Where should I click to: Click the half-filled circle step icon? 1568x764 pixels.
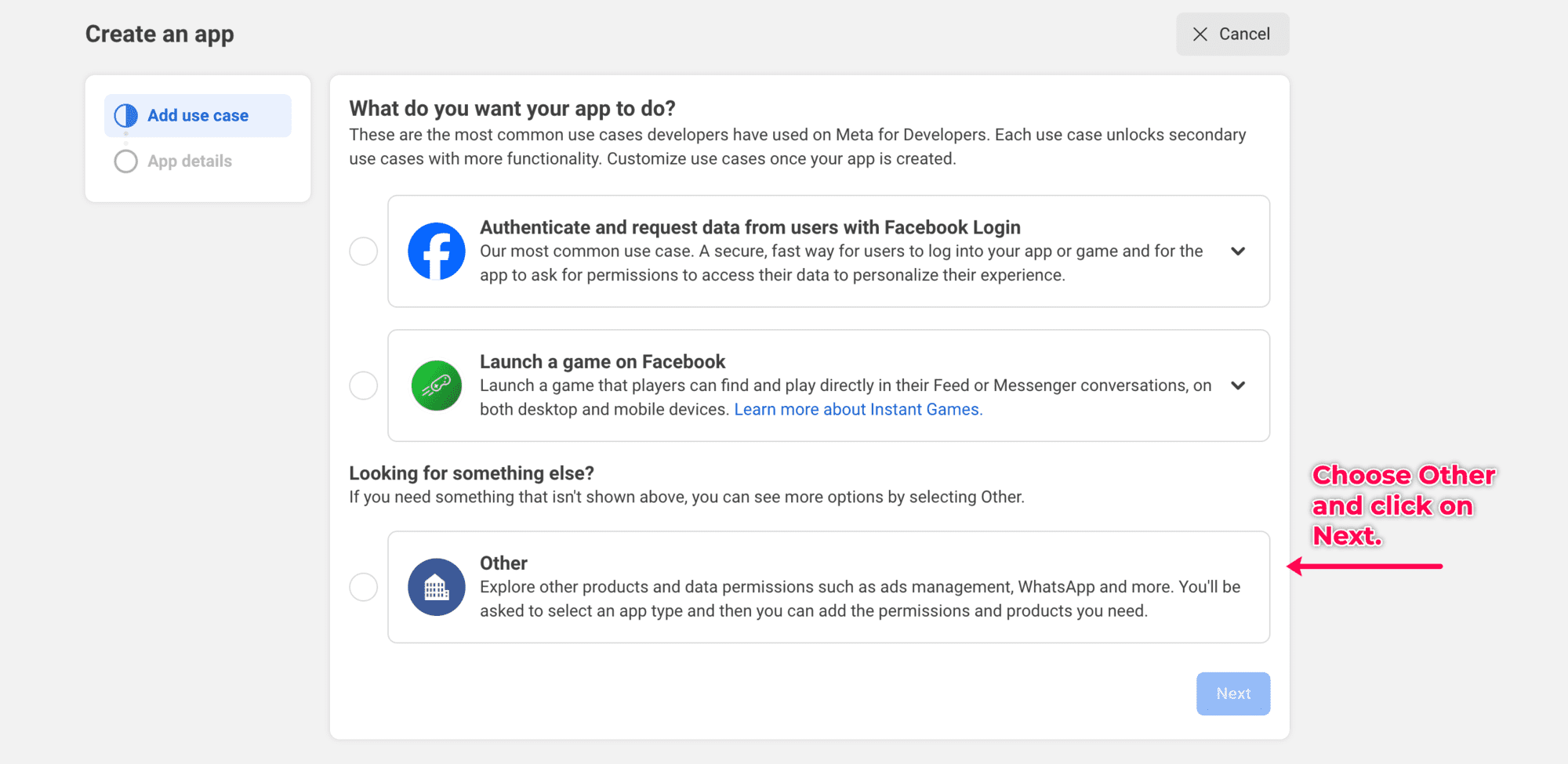tap(126, 116)
